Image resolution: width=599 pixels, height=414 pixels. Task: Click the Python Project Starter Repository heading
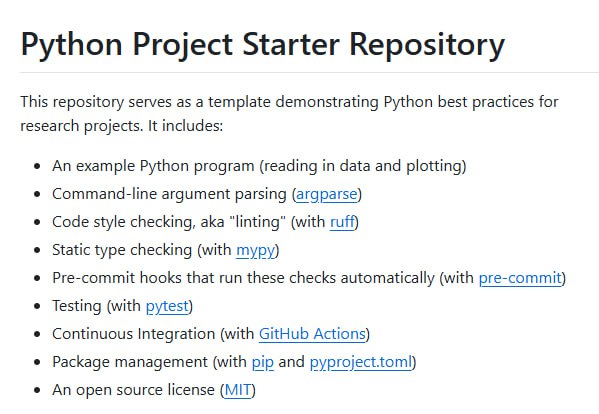(263, 45)
